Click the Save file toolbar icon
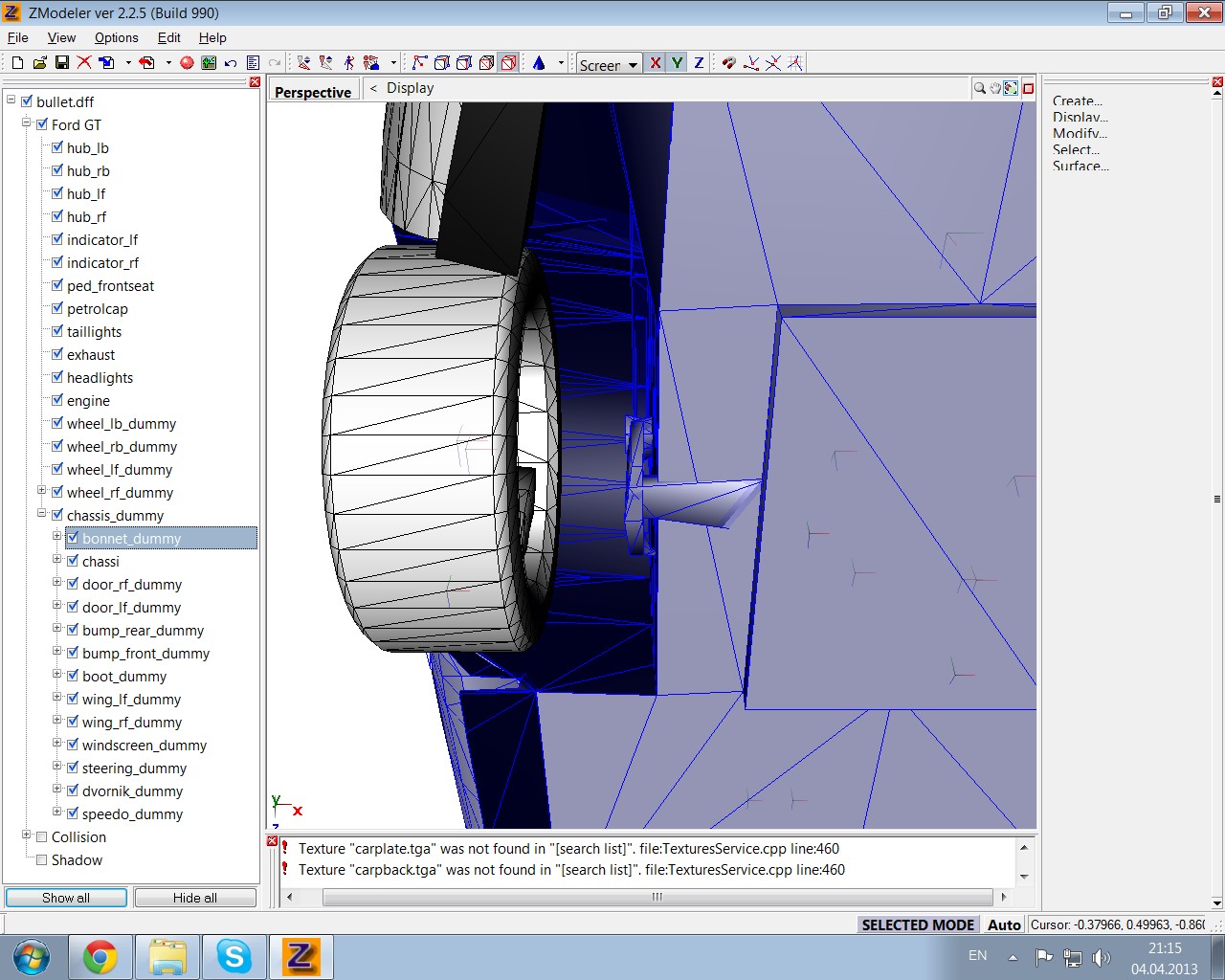This screenshot has width=1225, height=980. tap(61, 63)
